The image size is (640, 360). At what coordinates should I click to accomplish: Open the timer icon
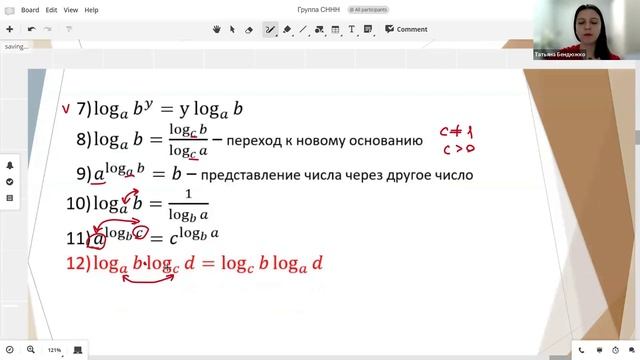(616, 350)
